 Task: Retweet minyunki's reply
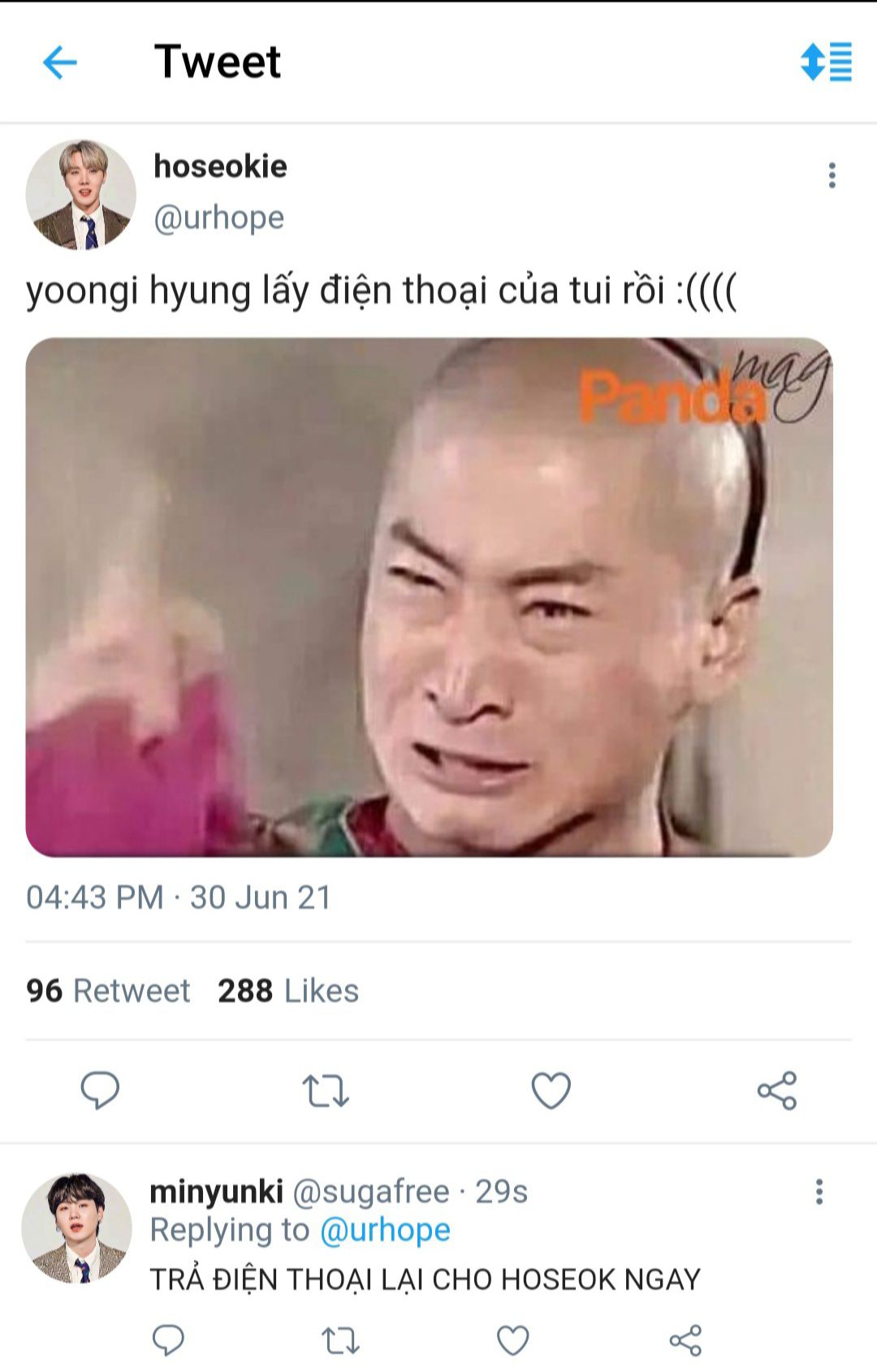coord(341,1340)
